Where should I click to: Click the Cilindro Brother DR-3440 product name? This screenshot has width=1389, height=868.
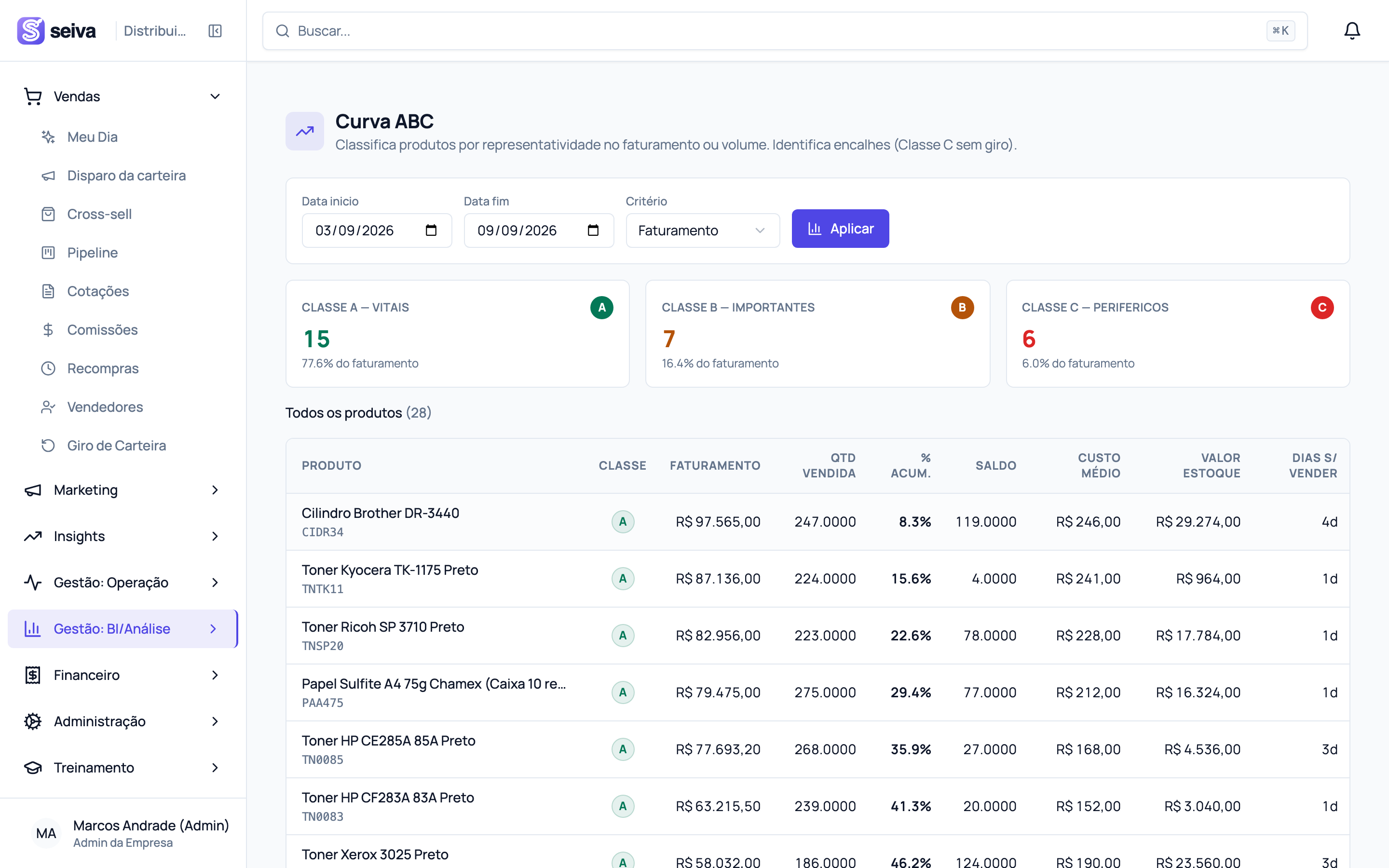pos(380,513)
